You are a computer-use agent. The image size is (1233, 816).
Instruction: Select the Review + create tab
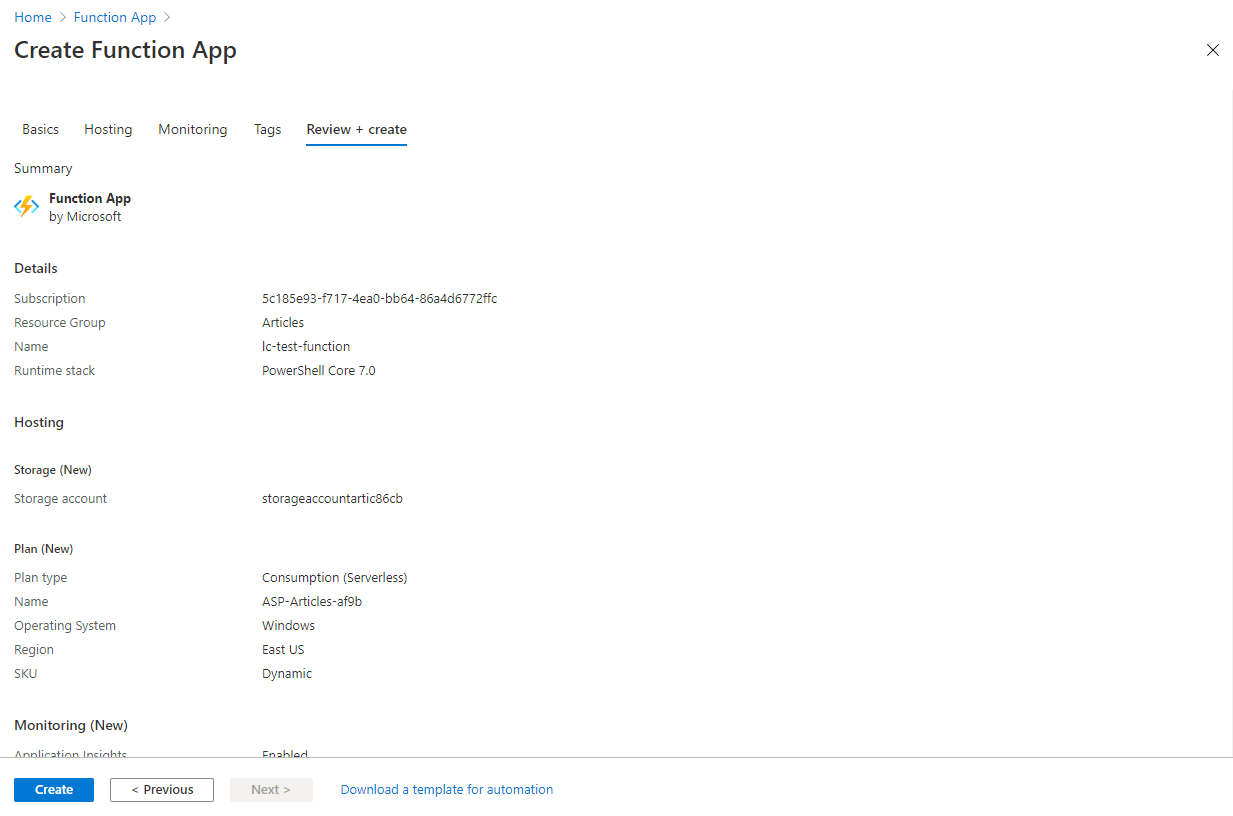[x=356, y=129]
